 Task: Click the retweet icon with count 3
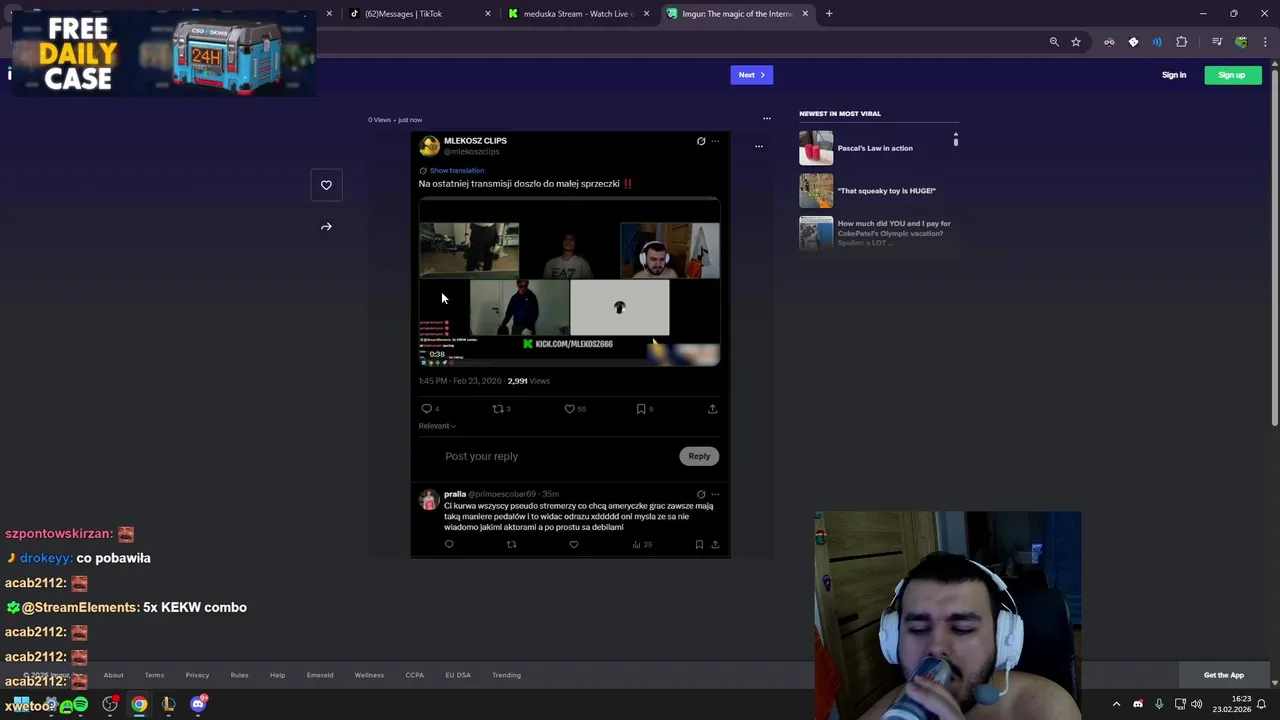point(498,409)
